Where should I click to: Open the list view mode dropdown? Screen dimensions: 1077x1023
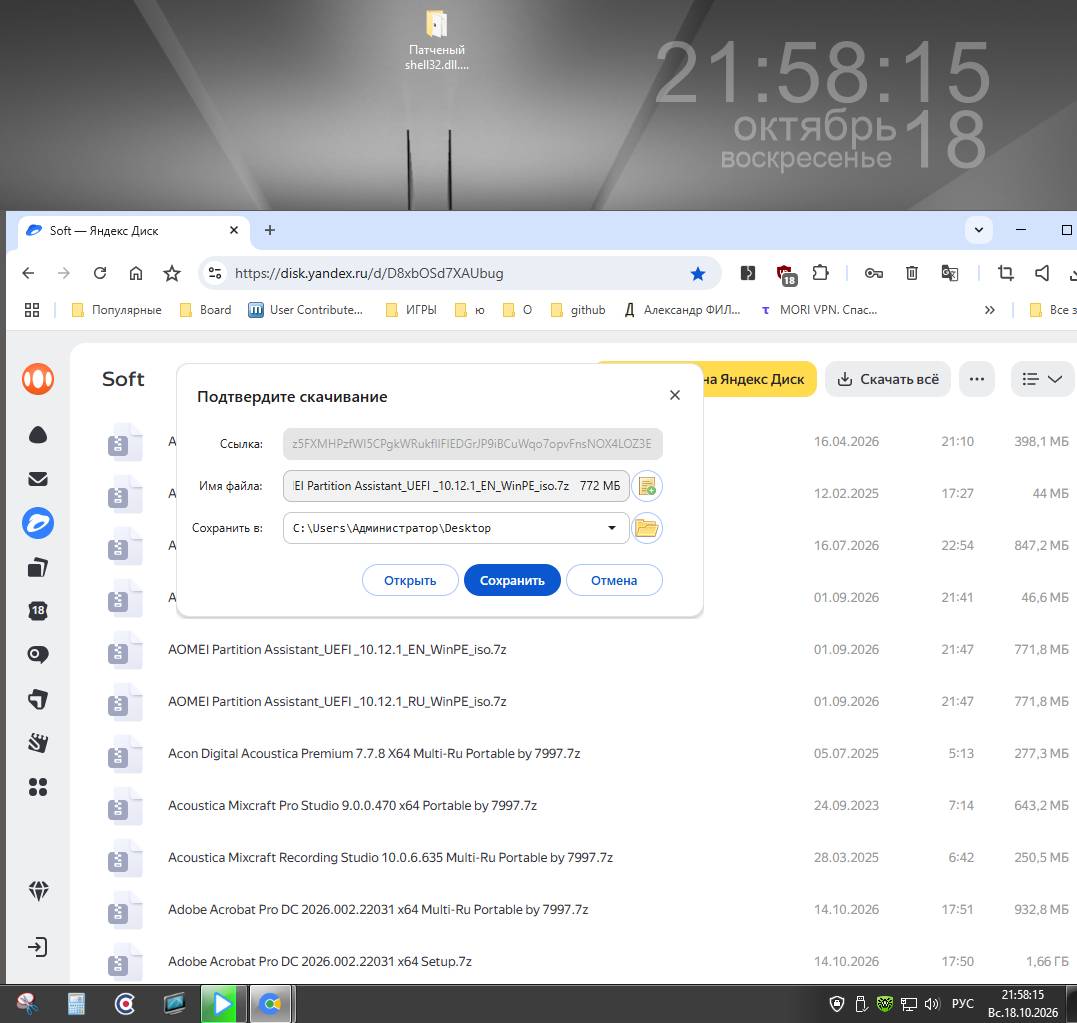(1042, 379)
